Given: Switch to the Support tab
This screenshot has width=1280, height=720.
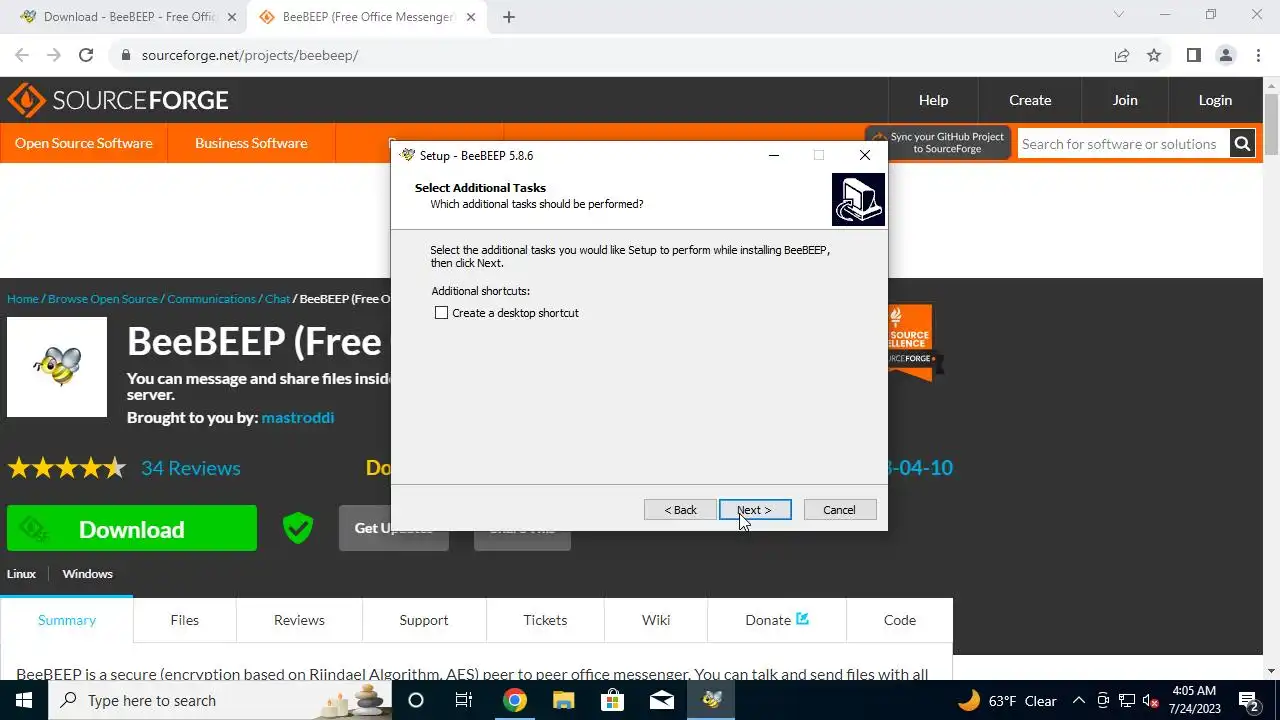Looking at the screenshot, I should (x=424, y=620).
